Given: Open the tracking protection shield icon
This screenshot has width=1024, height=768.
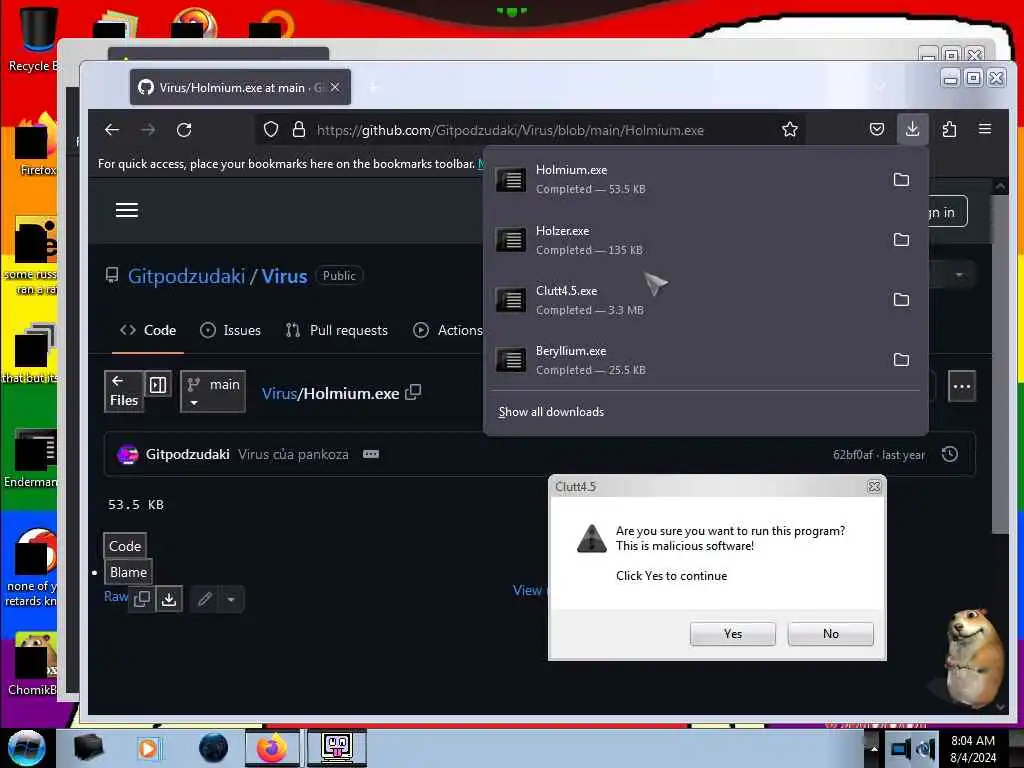Looking at the screenshot, I should 271,130.
